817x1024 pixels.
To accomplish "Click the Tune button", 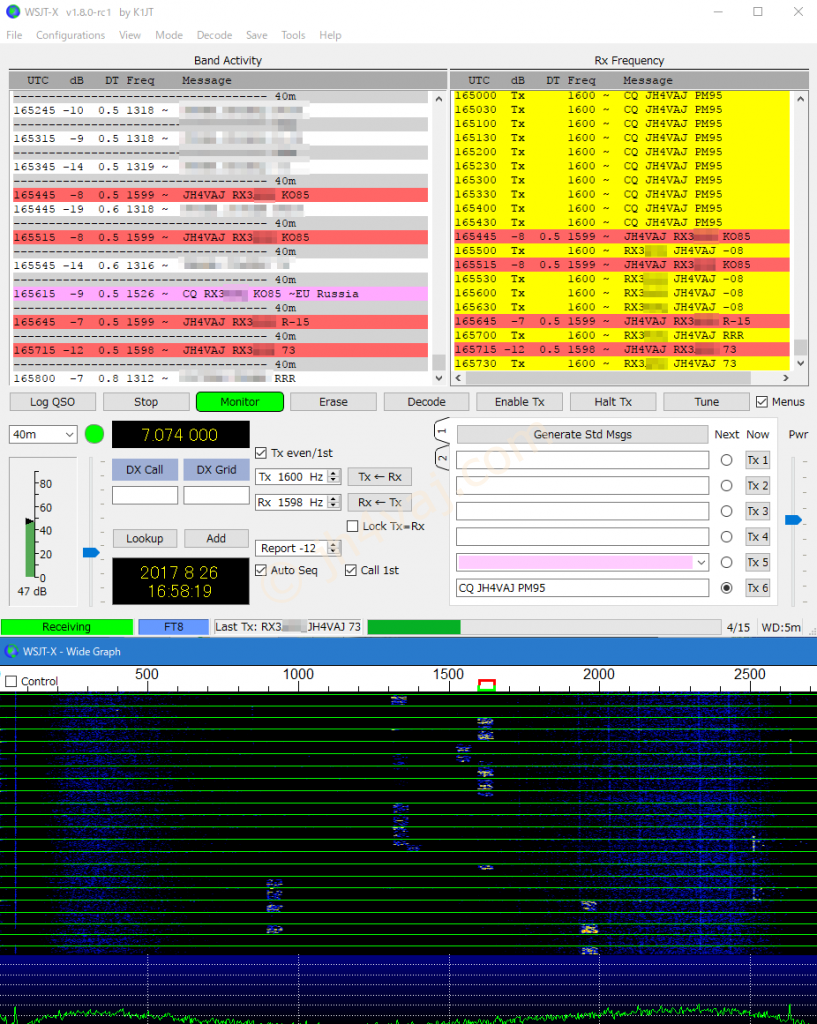I will [x=707, y=402].
